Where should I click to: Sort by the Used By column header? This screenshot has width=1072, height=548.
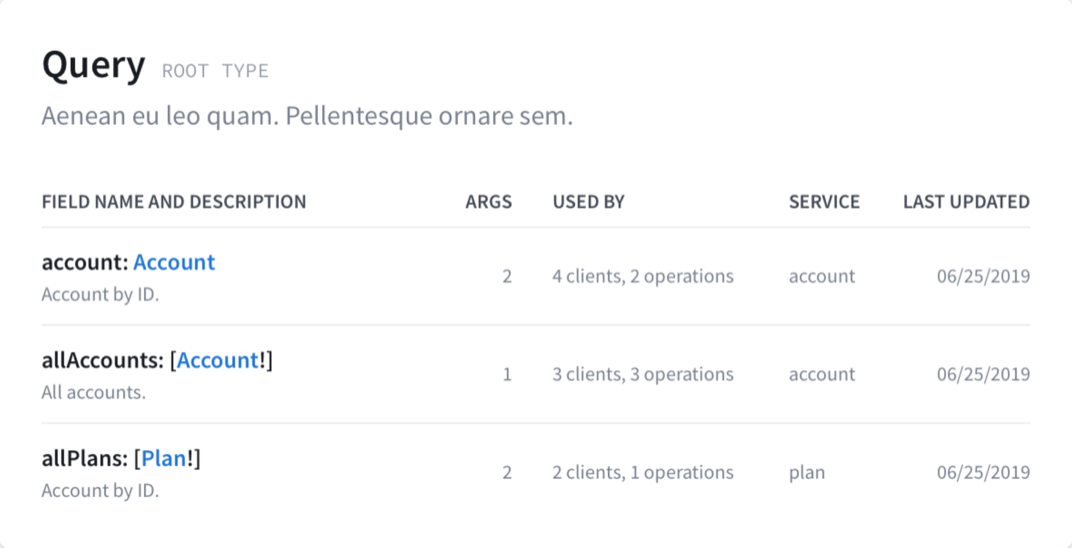coord(588,202)
